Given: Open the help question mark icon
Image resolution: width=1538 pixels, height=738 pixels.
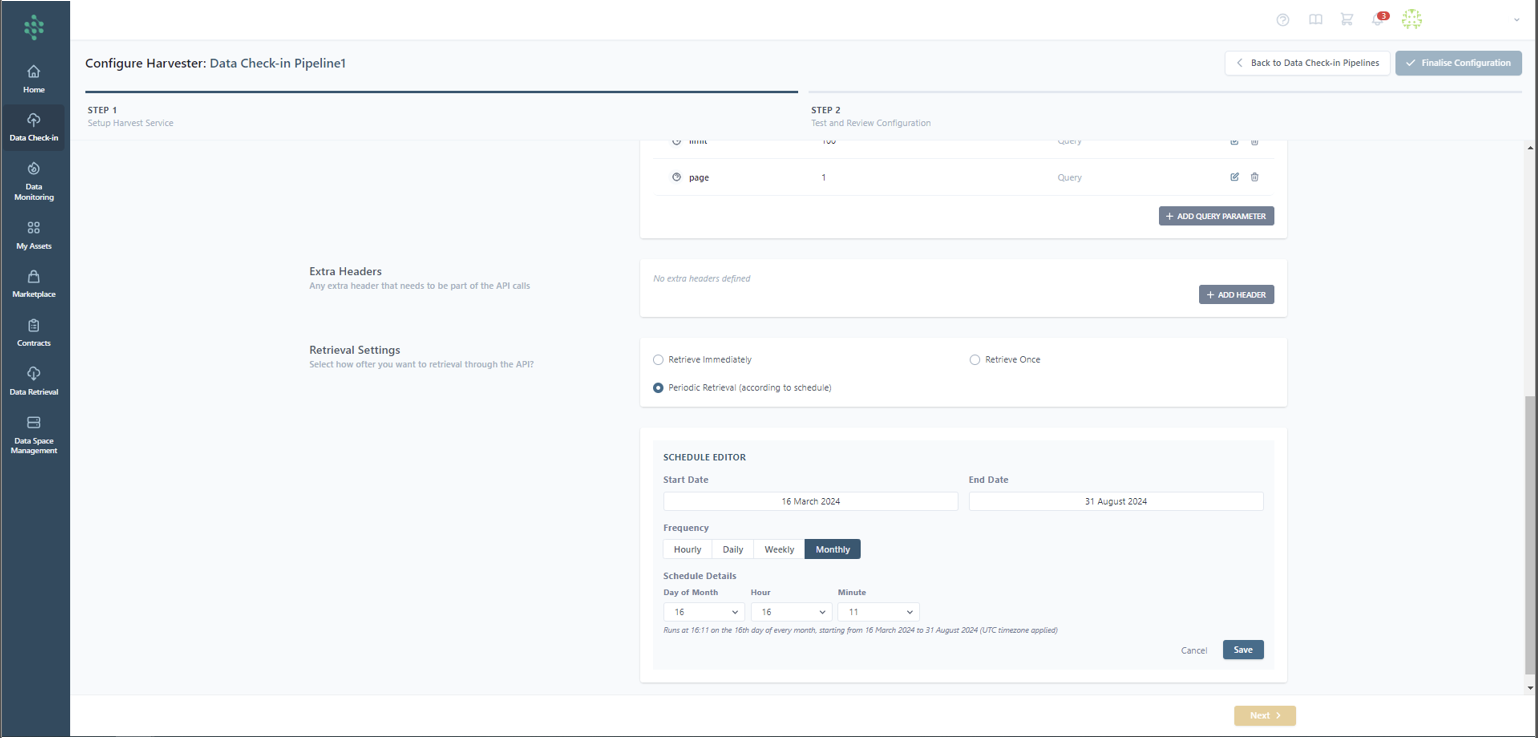Looking at the screenshot, I should (x=1283, y=20).
